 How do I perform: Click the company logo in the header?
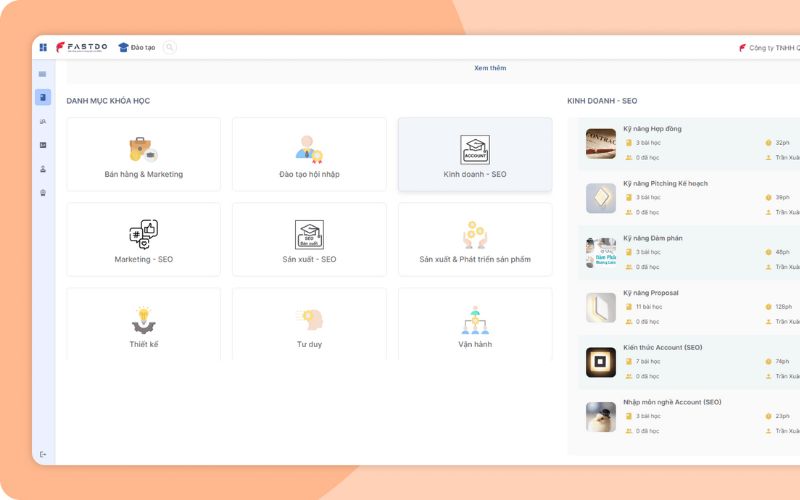(742, 48)
